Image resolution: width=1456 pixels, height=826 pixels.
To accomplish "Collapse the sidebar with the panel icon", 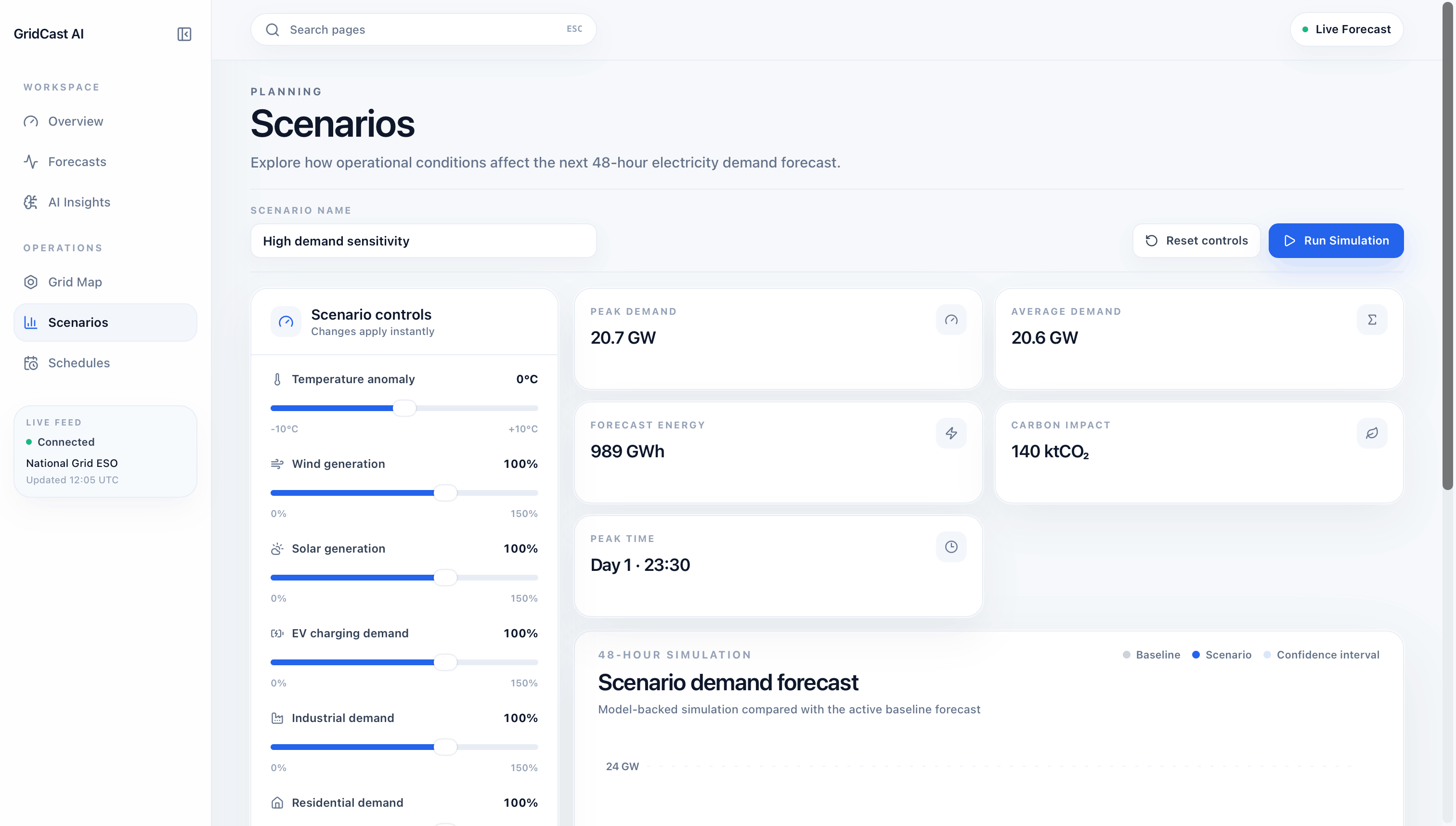I will point(184,34).
